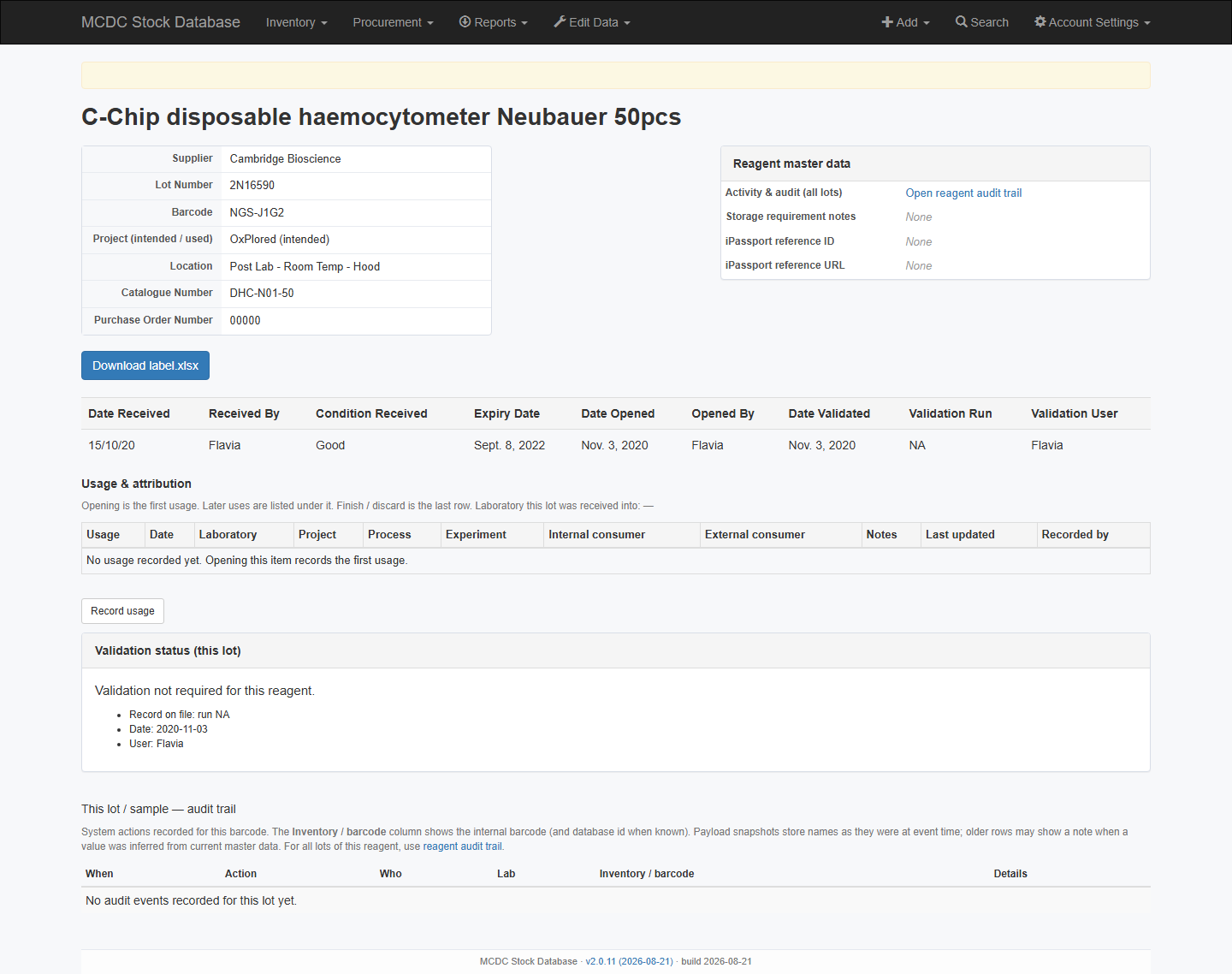Click the Condition Received value Good
The width and height of the screenshot is (1232, 974).
330,445
